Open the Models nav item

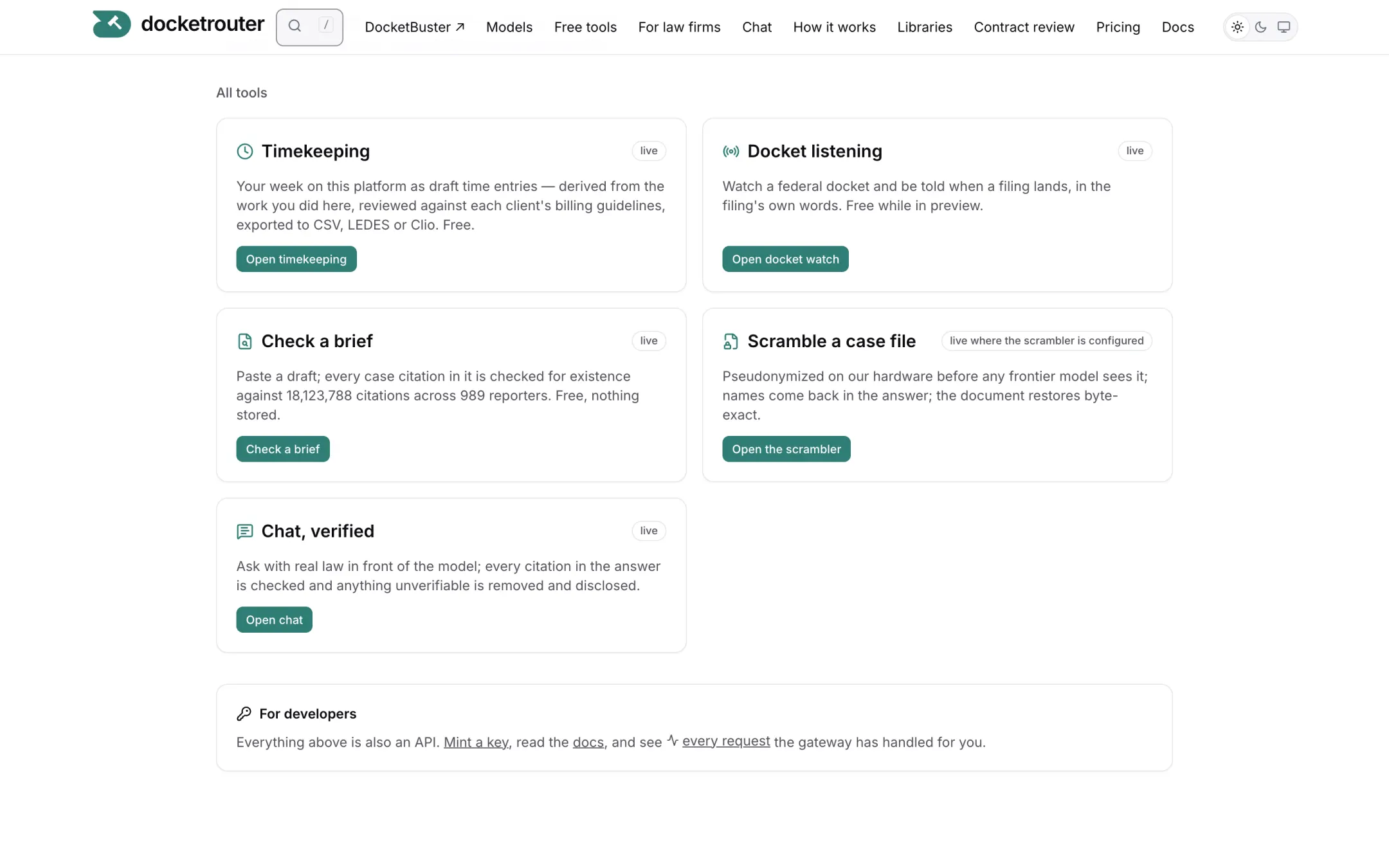509,27
